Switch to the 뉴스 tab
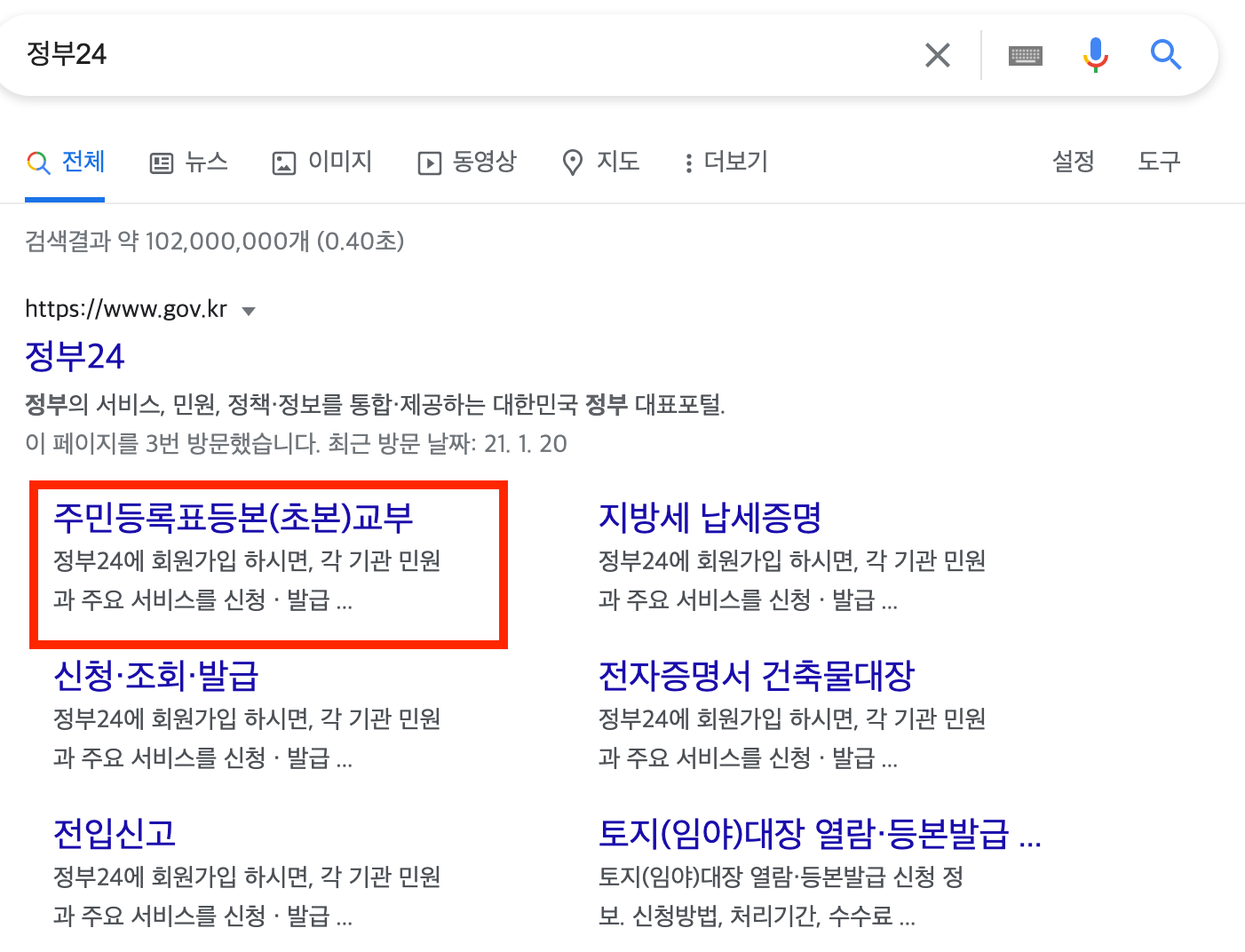 click(189, 163)
